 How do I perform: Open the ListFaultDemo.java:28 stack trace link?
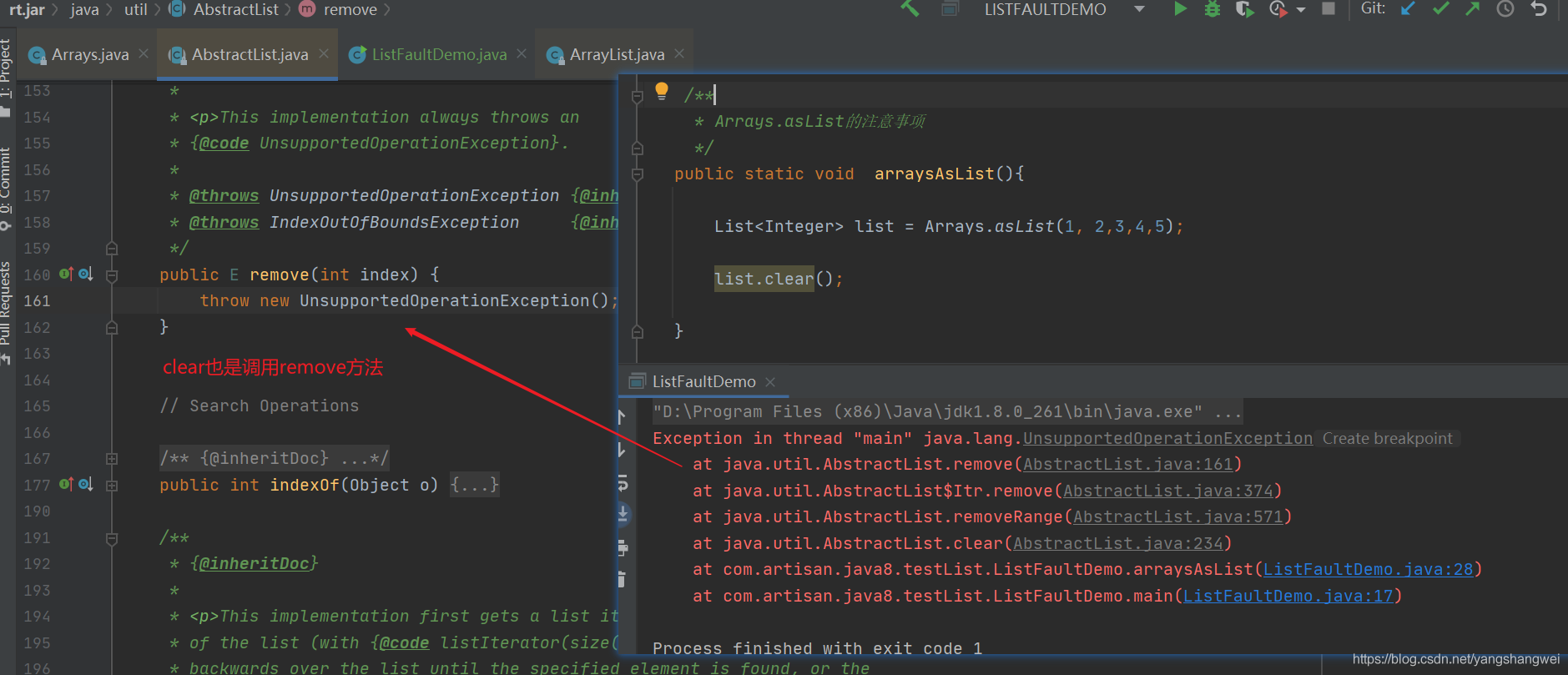(x=1368, y=569)
